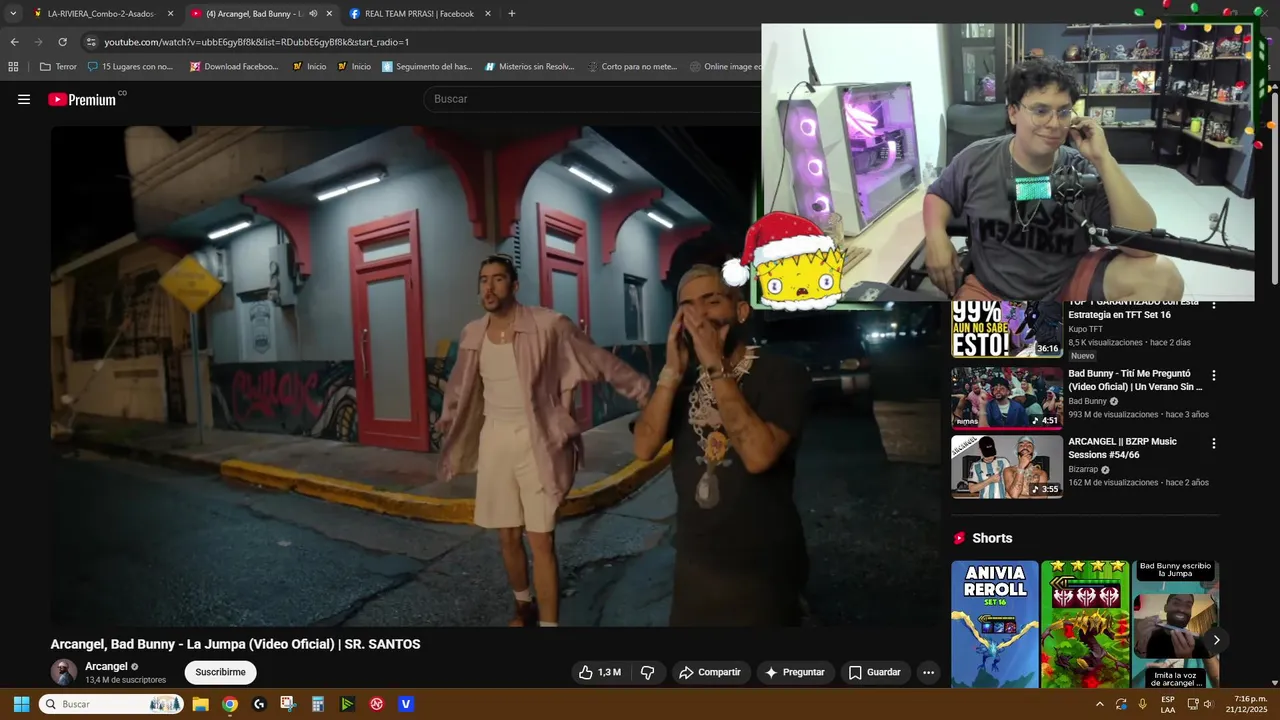
Task: Open options for Kupo TFT video
Action: click(x=1214, y=304)
